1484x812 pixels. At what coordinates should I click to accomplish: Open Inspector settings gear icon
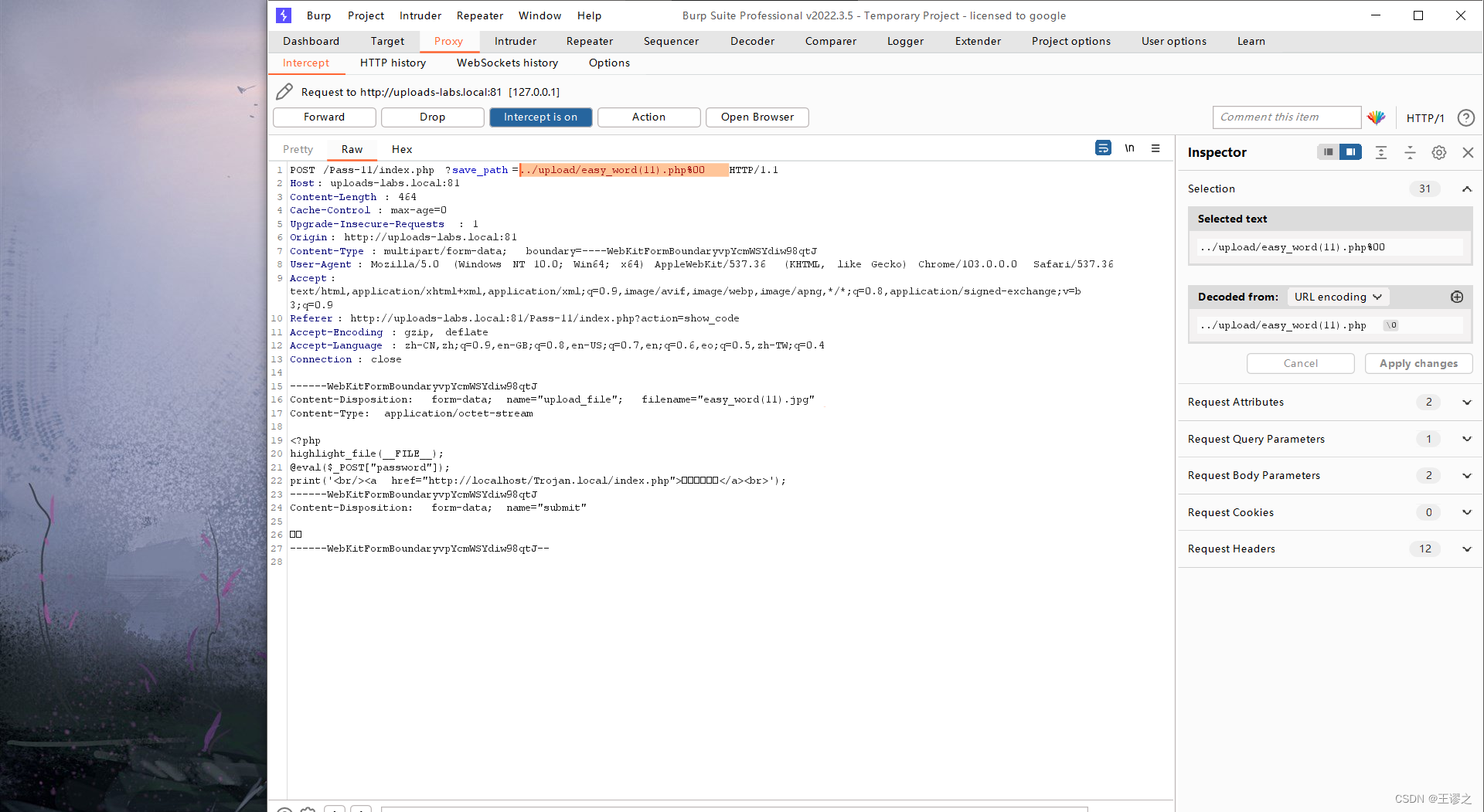coord(1439,152)
